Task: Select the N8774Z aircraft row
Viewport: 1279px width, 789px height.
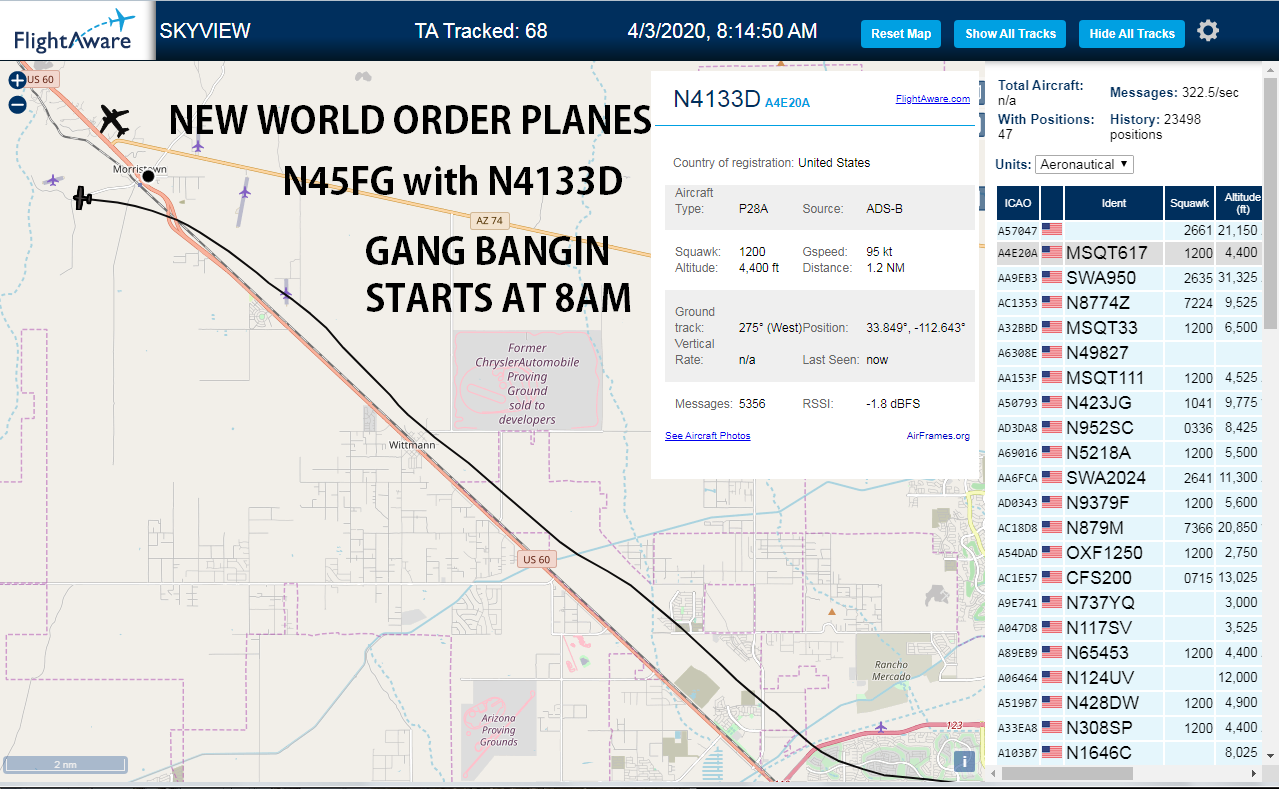Action: click(1130, 303)
